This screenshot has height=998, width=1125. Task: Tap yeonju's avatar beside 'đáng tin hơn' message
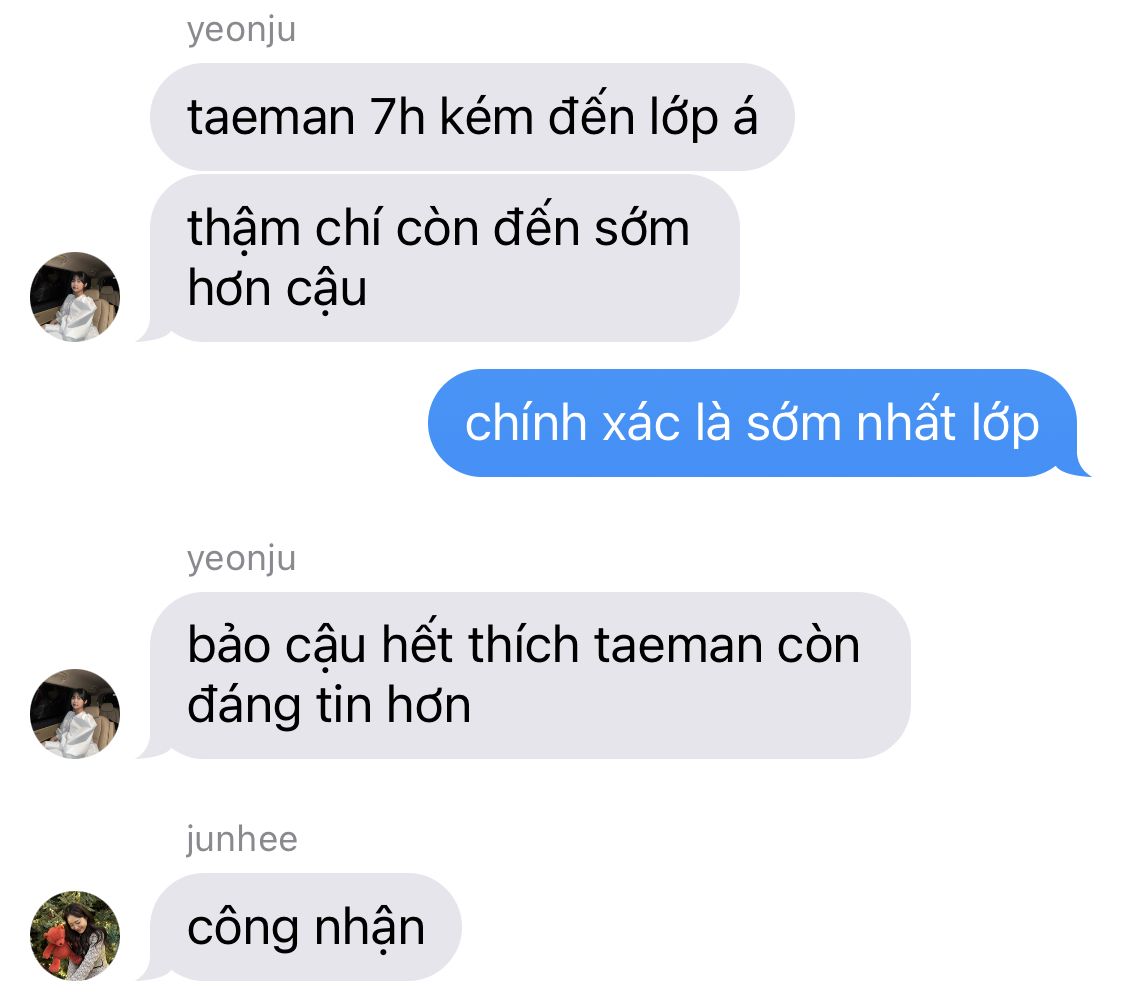[75, 713]
